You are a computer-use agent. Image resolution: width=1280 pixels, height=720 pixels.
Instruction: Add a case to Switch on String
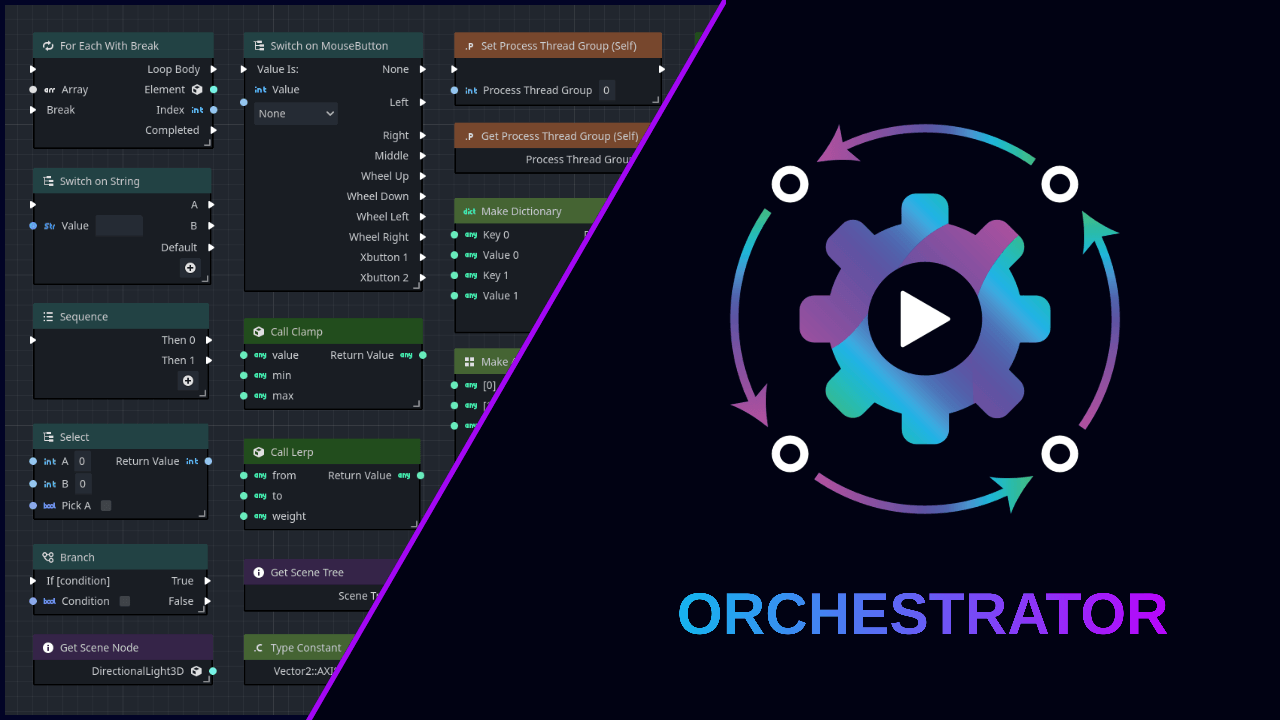pyautogui.click(x=190, y=268)
